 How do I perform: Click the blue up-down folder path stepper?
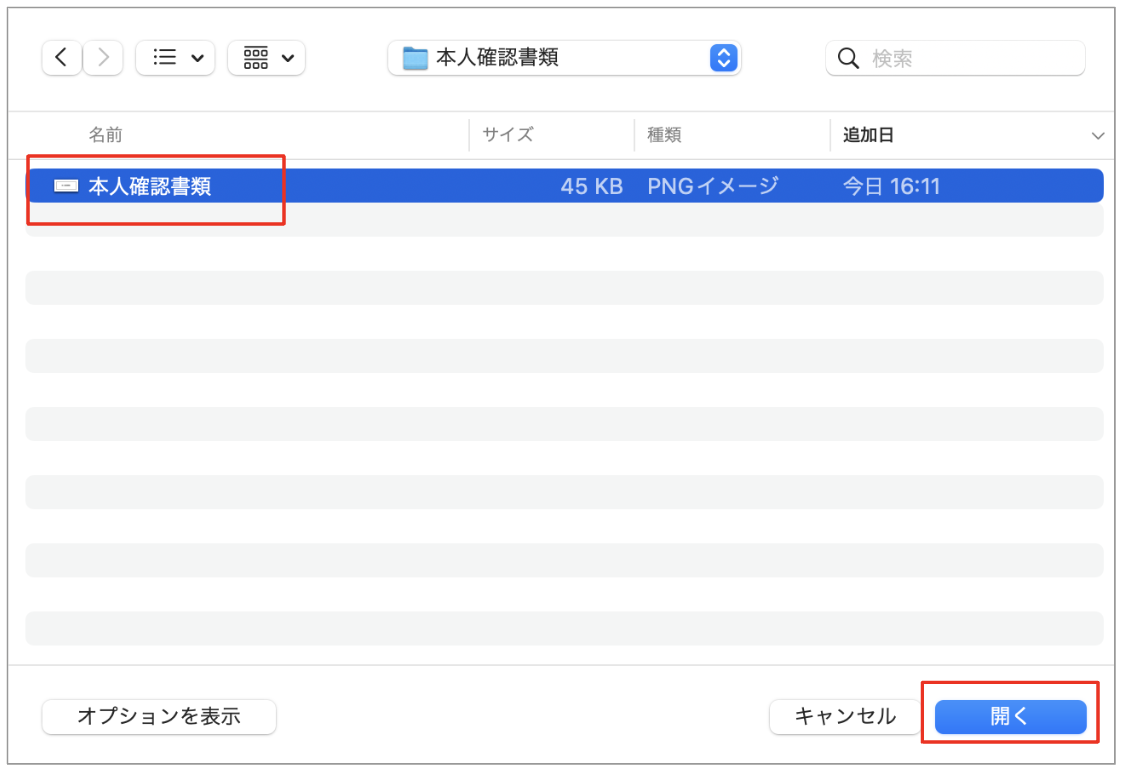click(724, 58)
